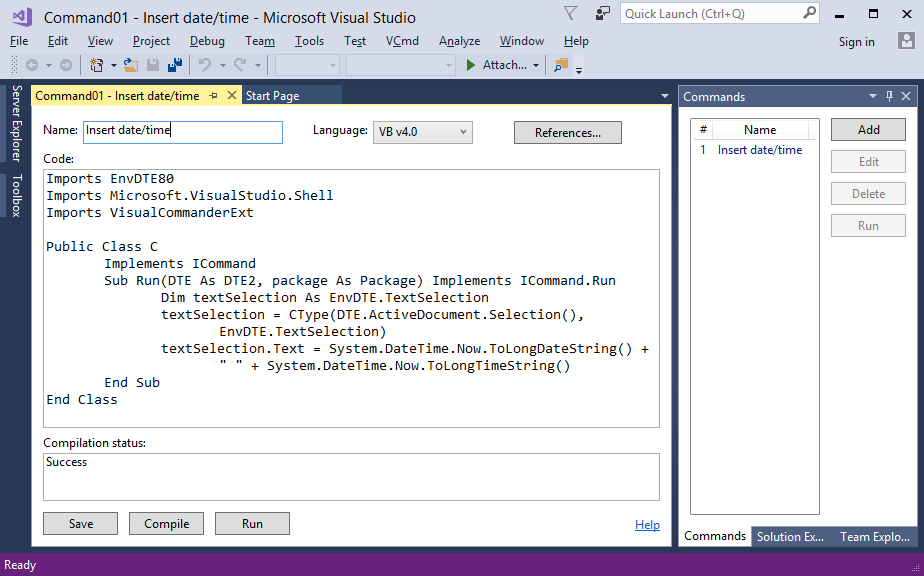This screenshot has height=576, width=924.
Task: Click the send feedback icon in title bar
Action: coord(601,12)
